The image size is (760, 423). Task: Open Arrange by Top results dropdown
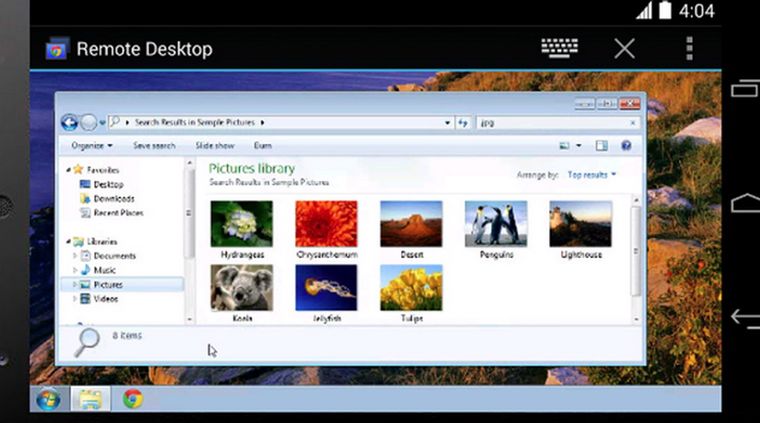click(x=591, y=174)
